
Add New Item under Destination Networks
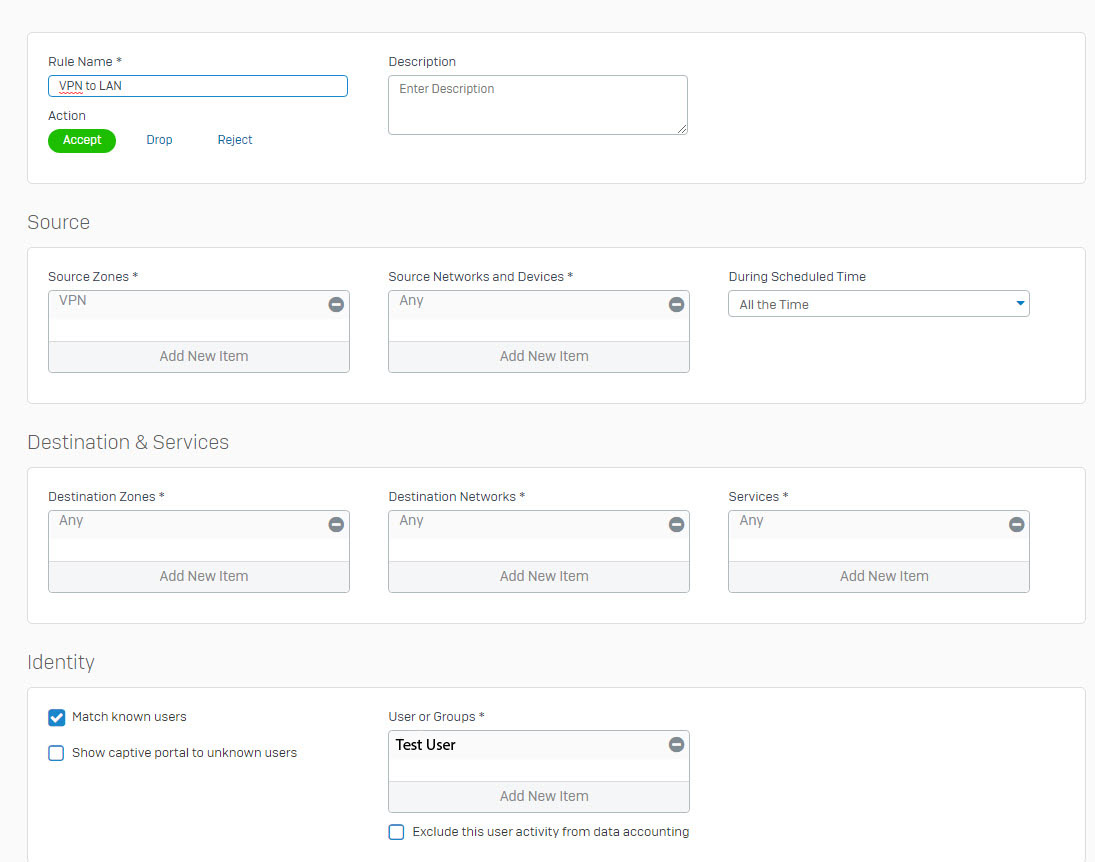tap(539, 577)
